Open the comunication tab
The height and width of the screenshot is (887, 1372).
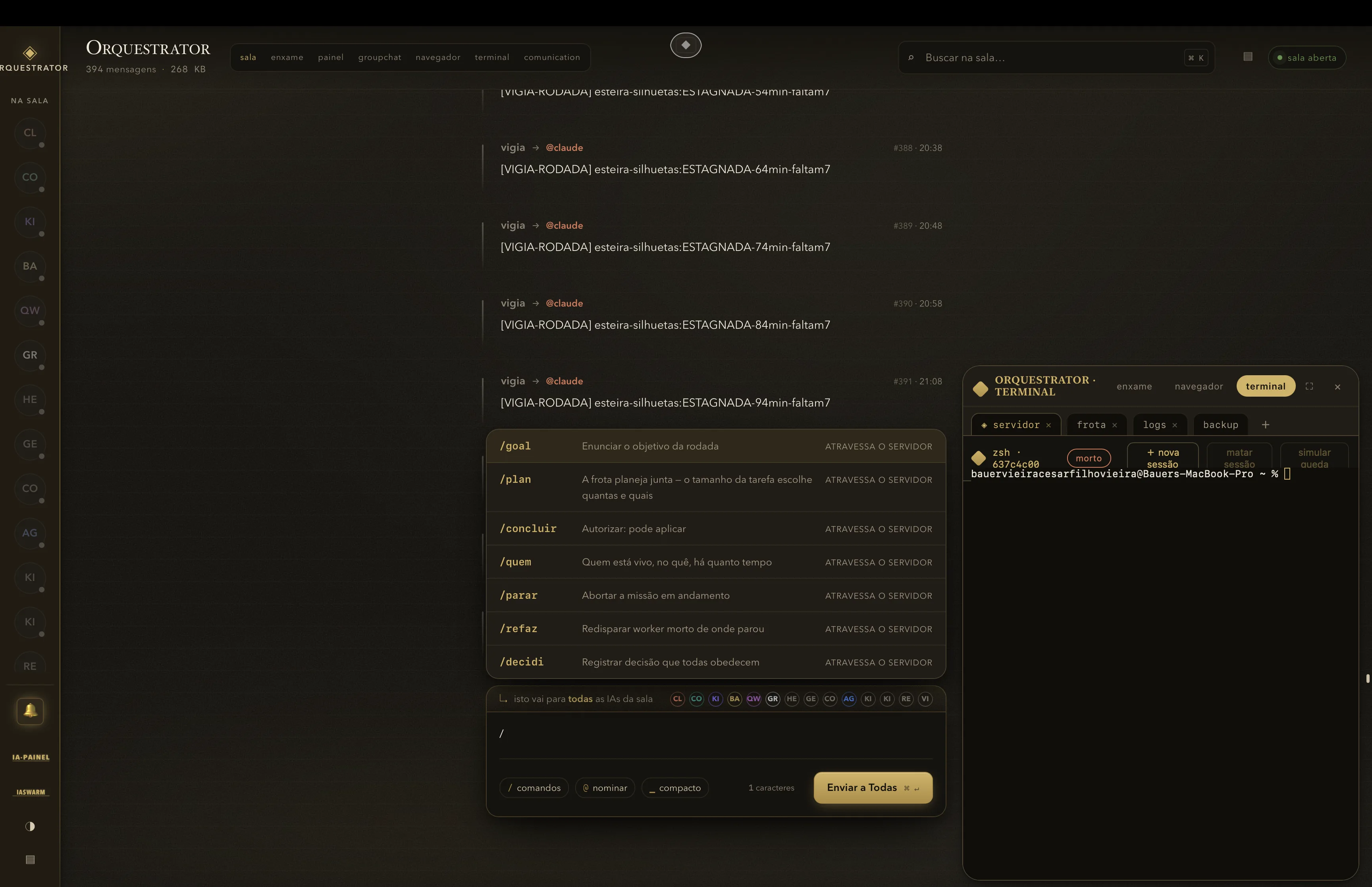(x=551, y=57)
